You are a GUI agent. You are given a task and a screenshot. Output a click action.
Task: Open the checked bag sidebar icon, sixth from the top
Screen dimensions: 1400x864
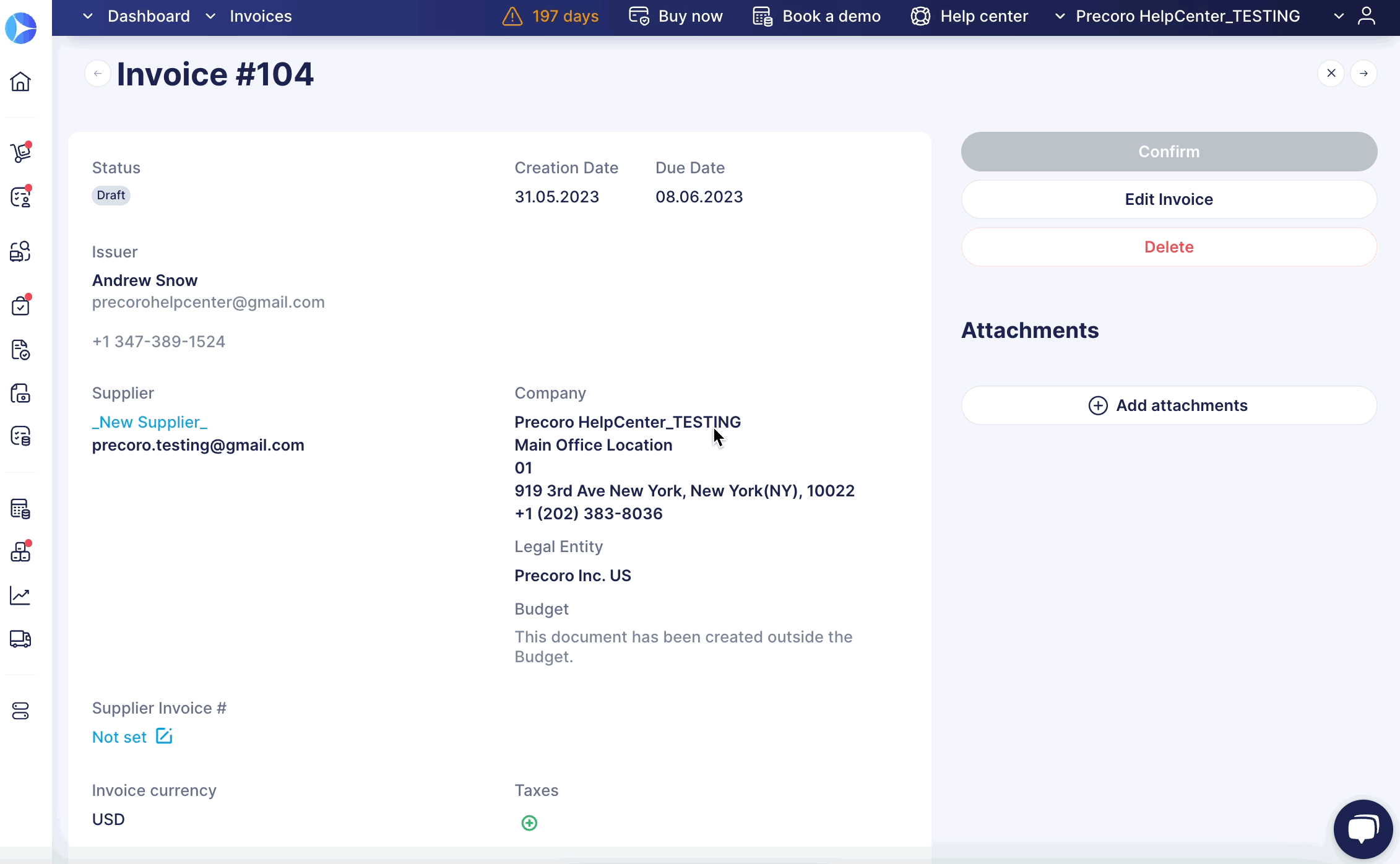(20, 305)
